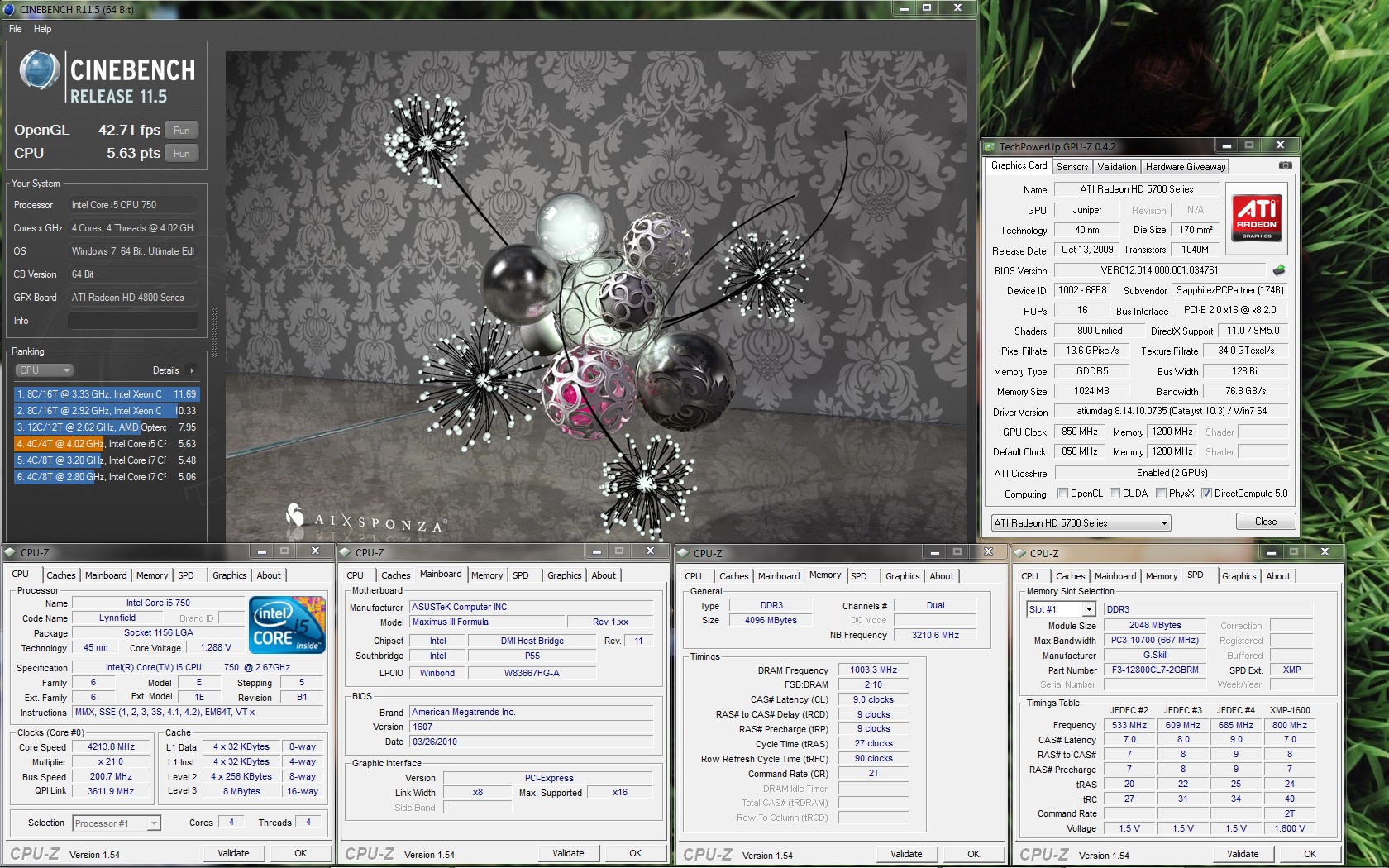This screenshot has height=868, width=1389.
Task: Click the '1003.3 MHz' DRAM Frequency value
Action: pyautogui.click(x=873, y=670)
